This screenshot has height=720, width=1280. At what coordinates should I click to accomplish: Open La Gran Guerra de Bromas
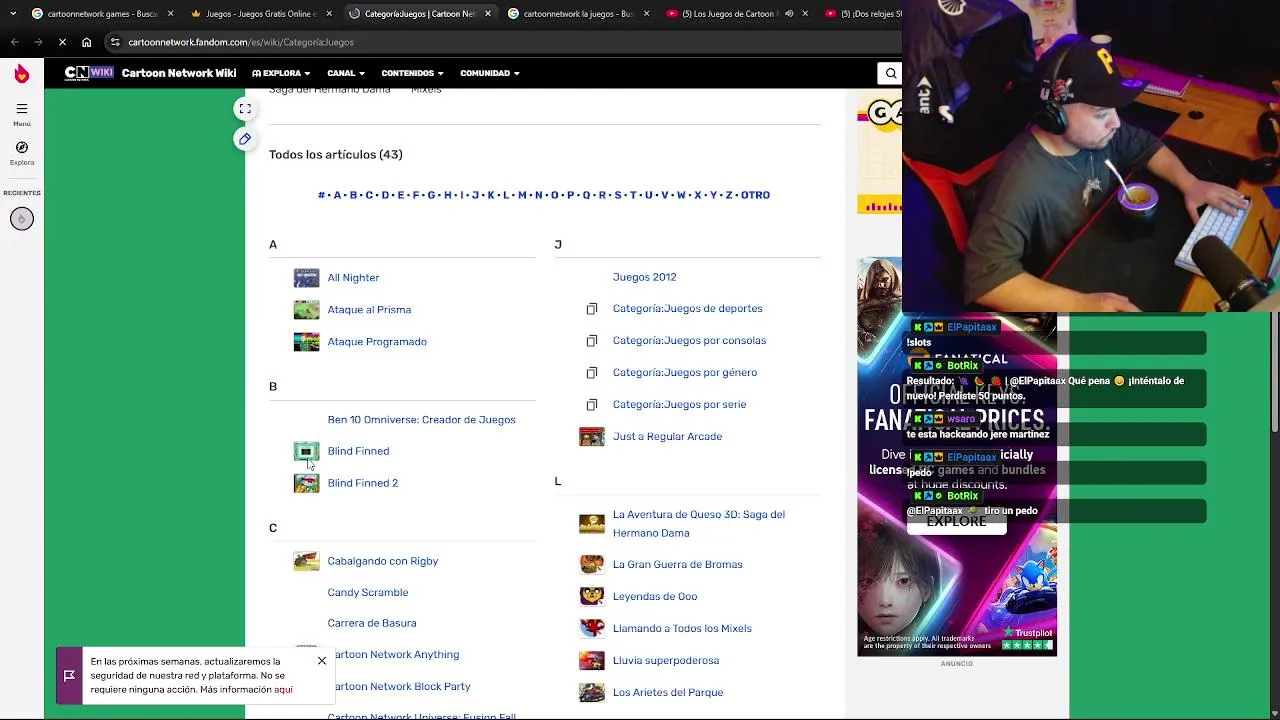click(x=677, y=565)
